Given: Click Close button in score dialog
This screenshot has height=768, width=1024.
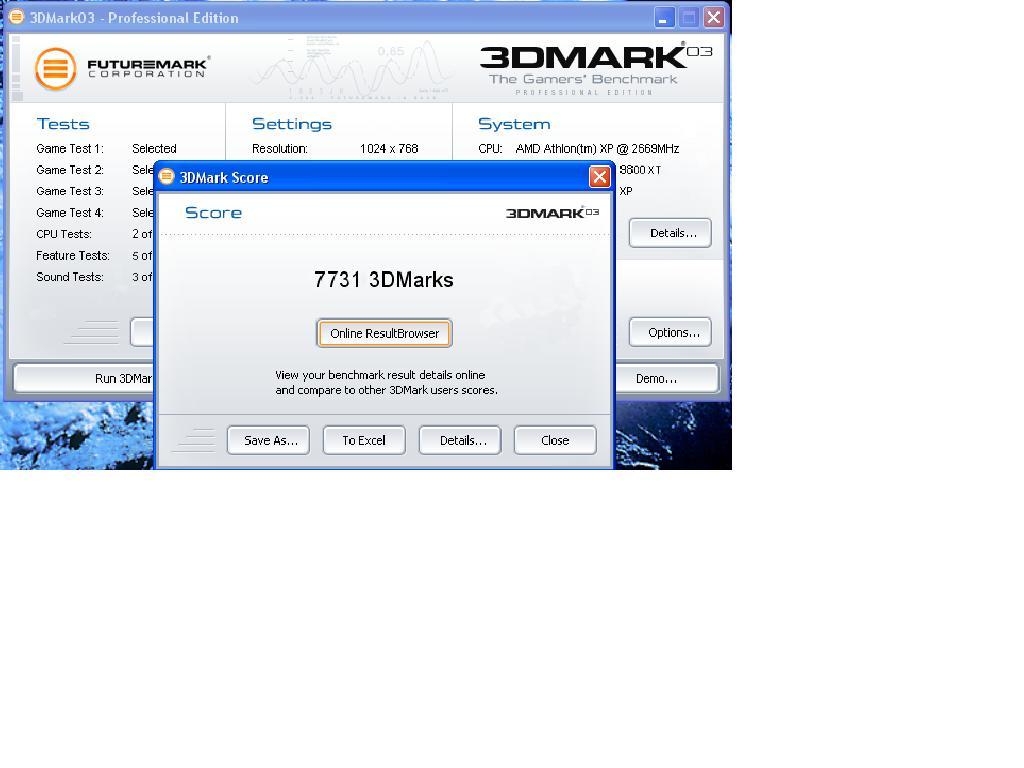Looking at the screenshot, I should click(555, 440).
